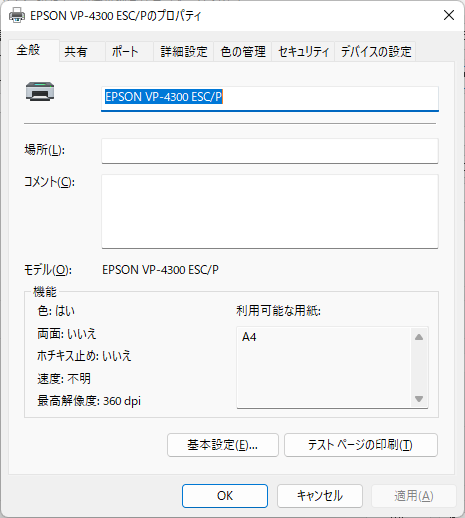This screenshot has height=518, width=465.
Task: Click the paper list scroll down arrow
Action: point(419,399)
